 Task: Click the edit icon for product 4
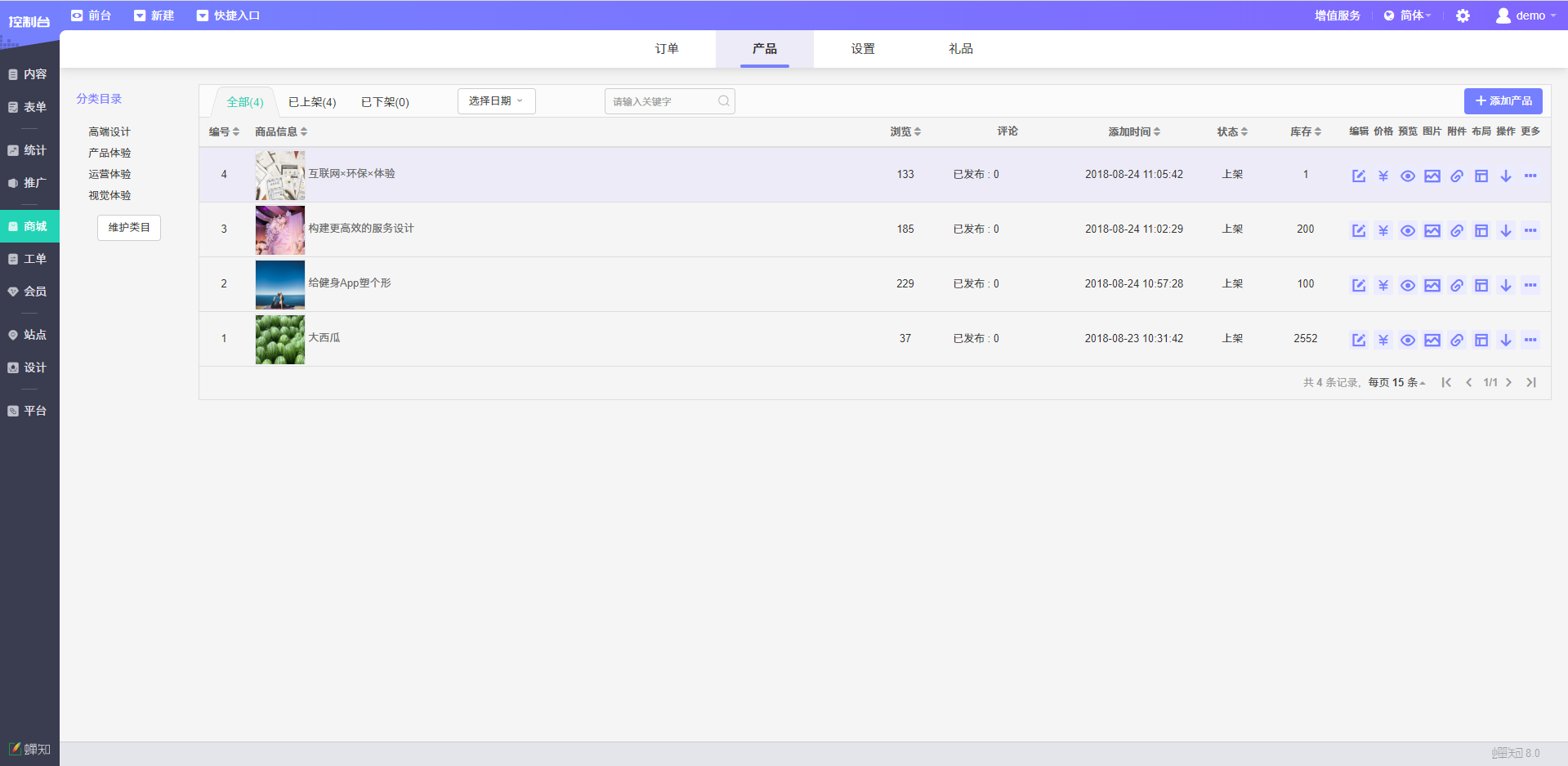(1358, 176)
